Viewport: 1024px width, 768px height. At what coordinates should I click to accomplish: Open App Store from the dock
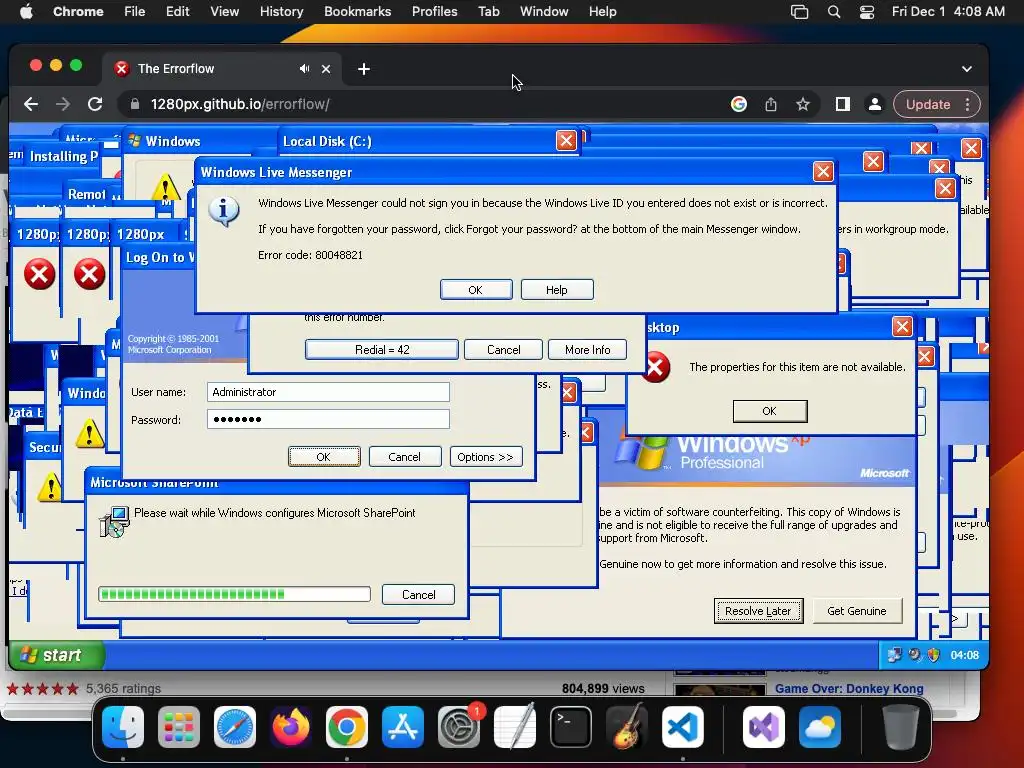(x=402, y=727)
